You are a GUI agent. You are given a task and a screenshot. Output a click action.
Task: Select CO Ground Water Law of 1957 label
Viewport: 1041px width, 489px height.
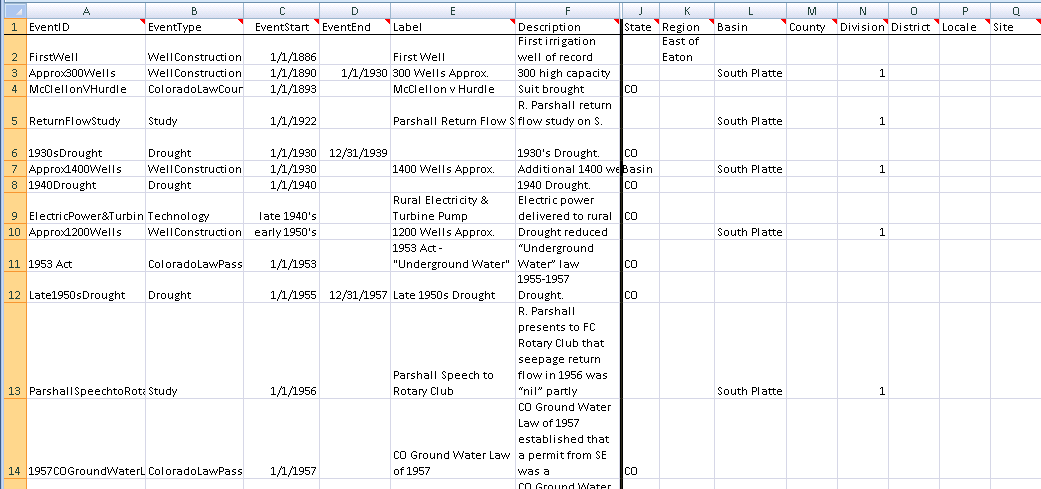click(x=453, y=439)
